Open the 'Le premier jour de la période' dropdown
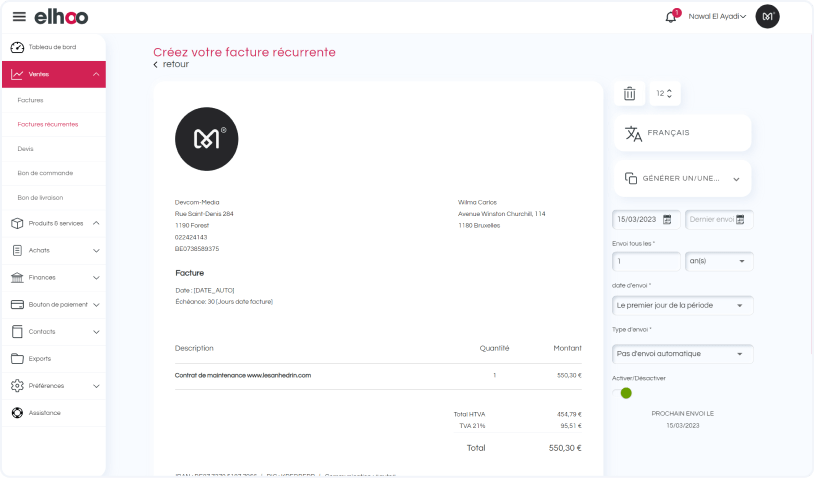This screenshot has height=478, width=814. (682, 305)
